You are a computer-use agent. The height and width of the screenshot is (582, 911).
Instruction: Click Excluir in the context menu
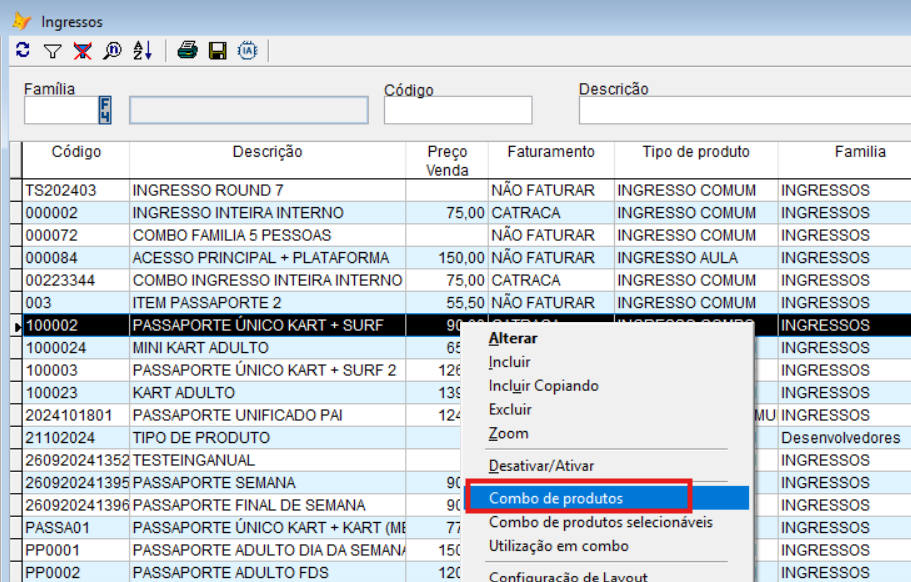pos(510,410)
